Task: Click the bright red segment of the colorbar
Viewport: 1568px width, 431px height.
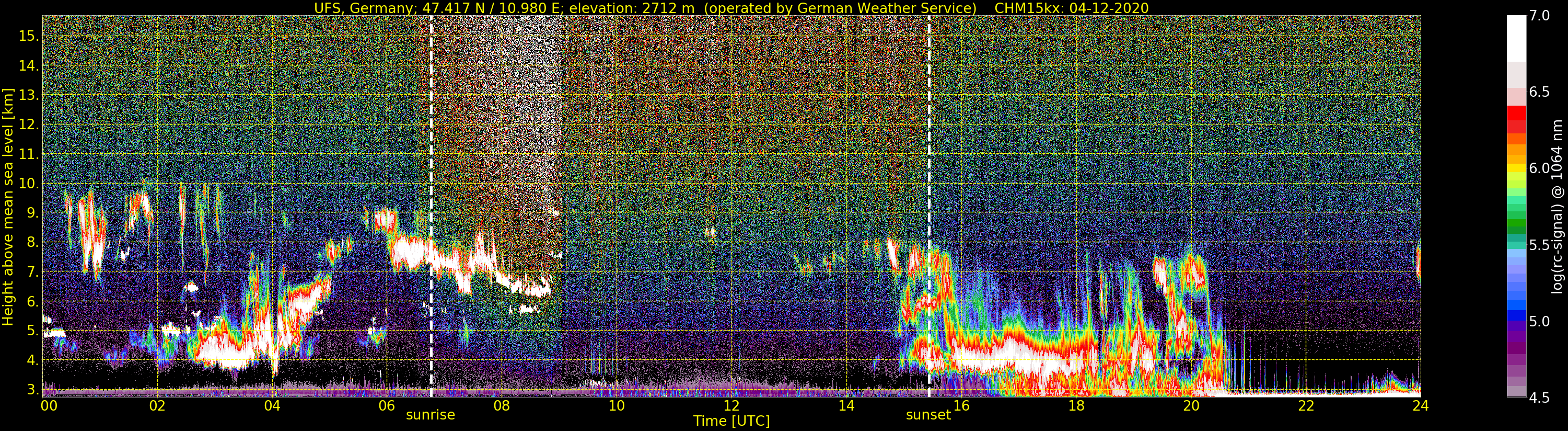Action: (1516, 113)
